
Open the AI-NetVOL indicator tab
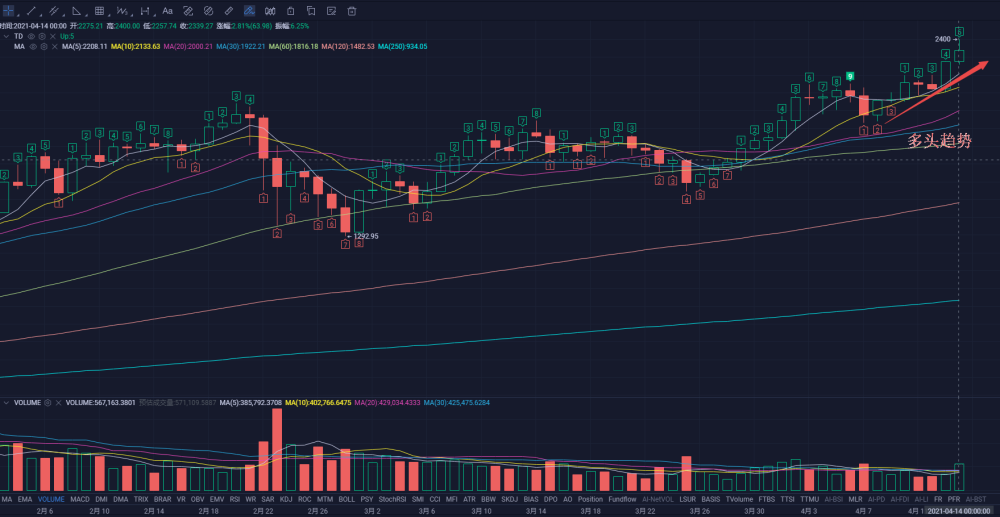tap(658, 499)
